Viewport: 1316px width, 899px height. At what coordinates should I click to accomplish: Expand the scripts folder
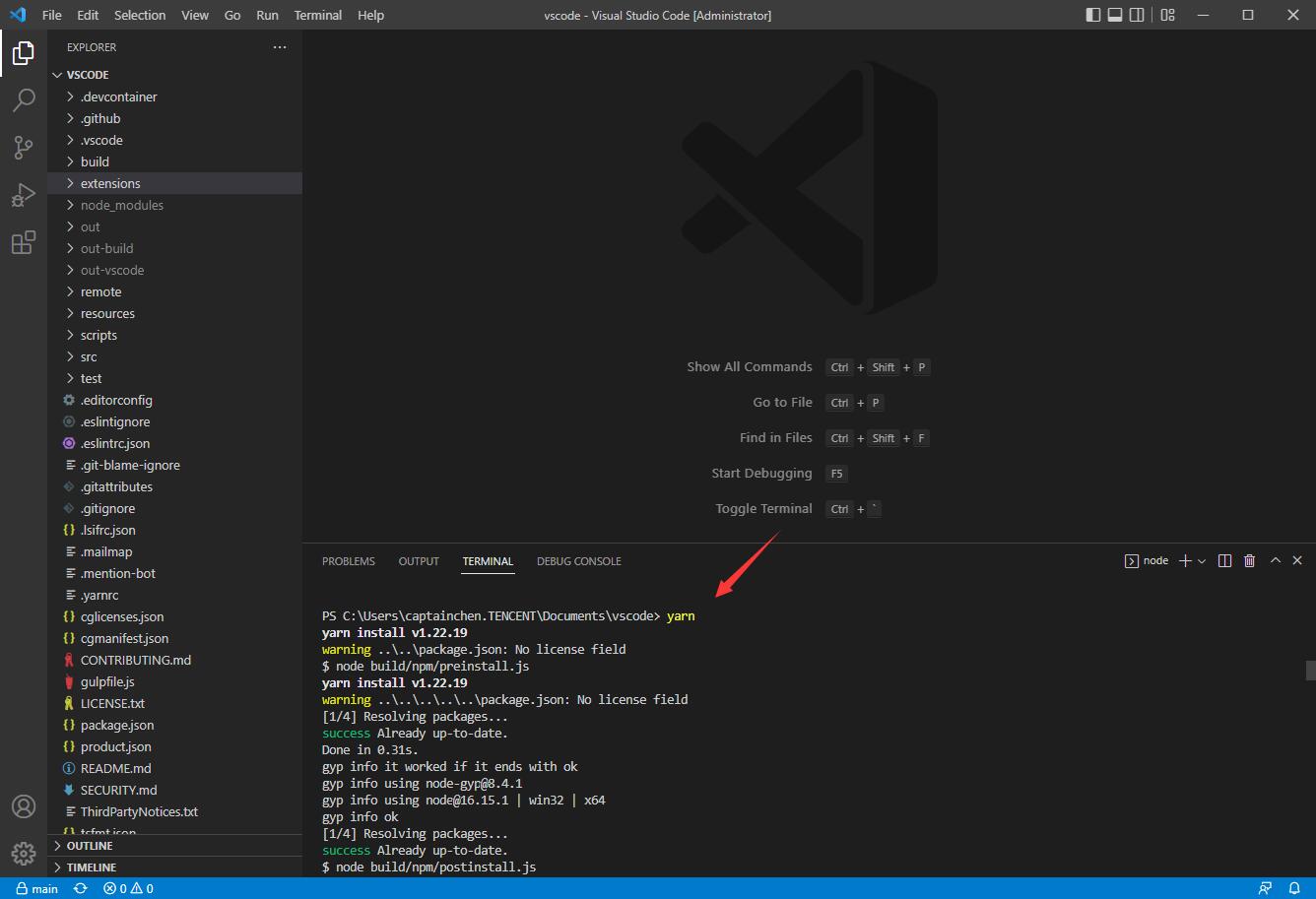174,335
